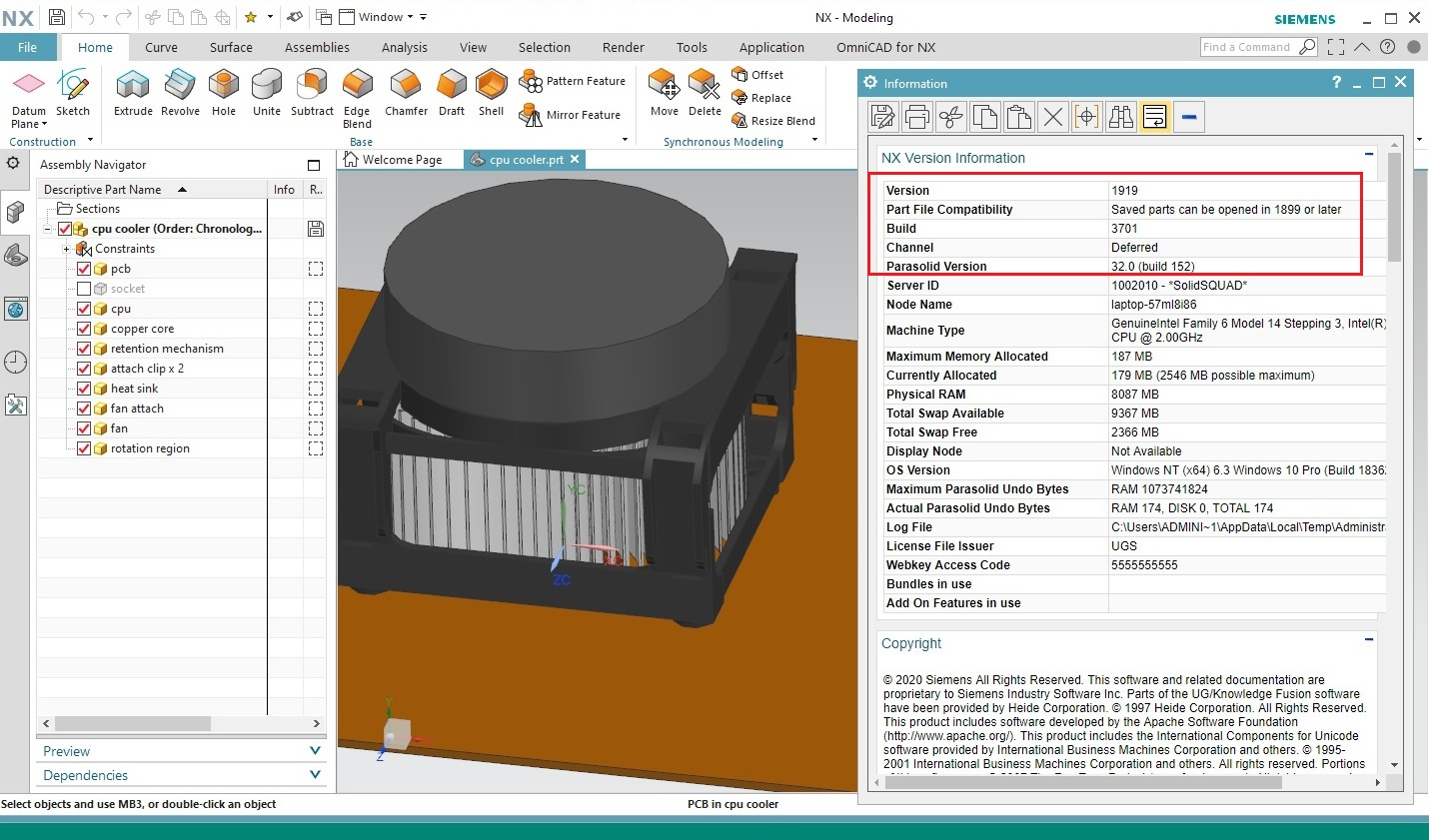The width and height of the screenshot is (1429, 840).
Task: Toggle the fan attach checkbox
Action: [84, 409]
